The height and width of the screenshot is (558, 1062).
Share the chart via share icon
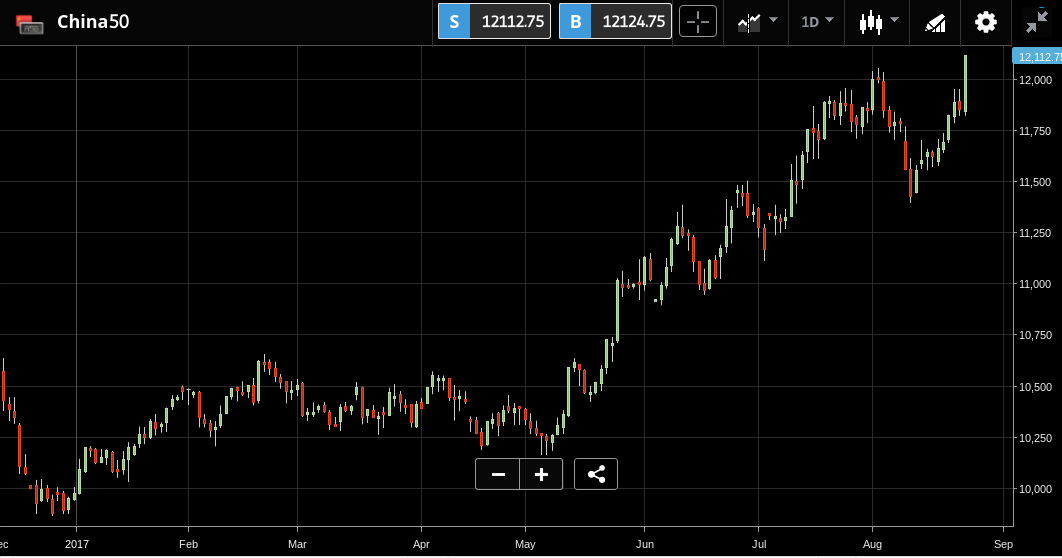(596, 474)
